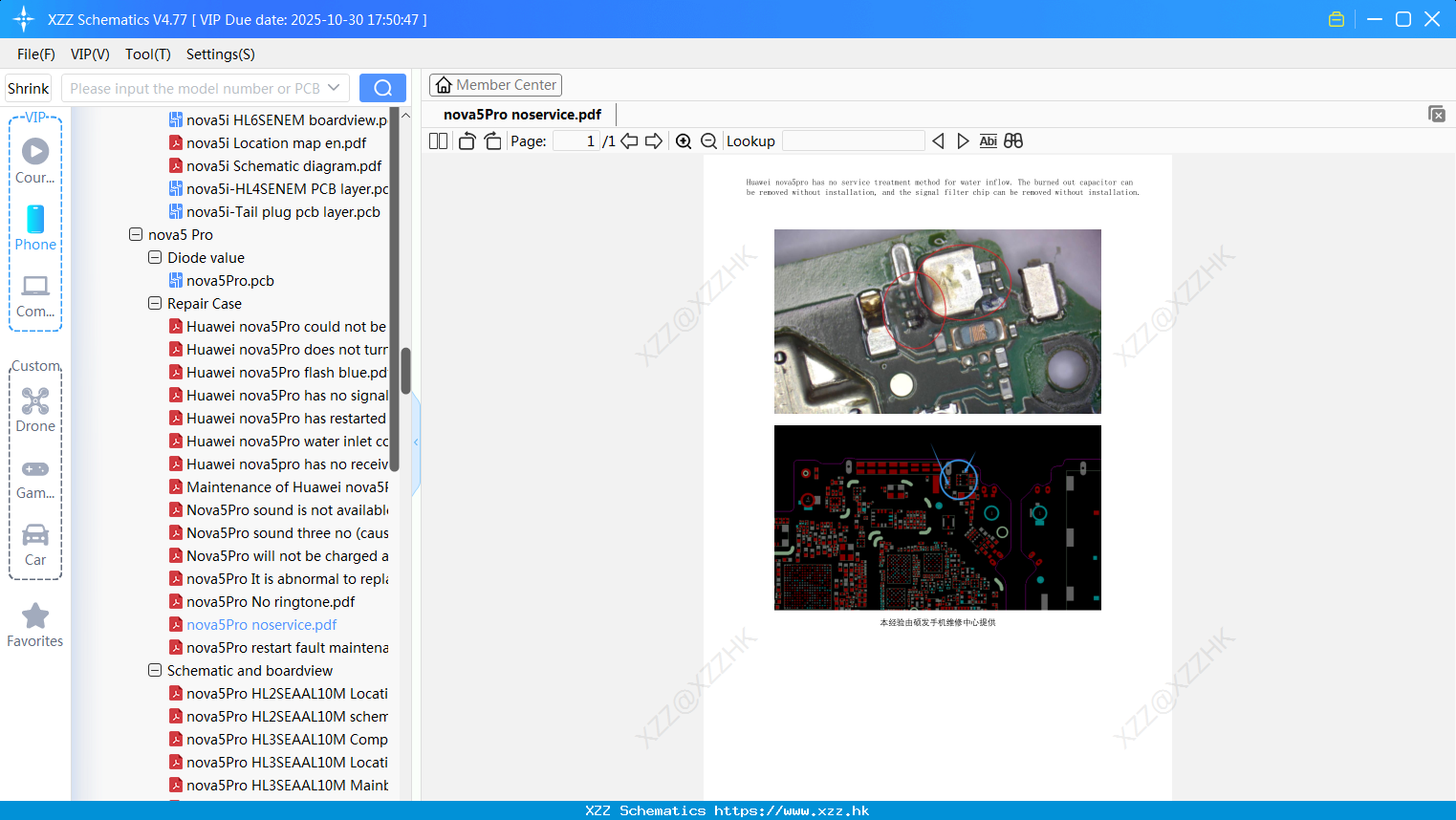Collapse the tree panel splitter handle

click(x=416, y=442)
